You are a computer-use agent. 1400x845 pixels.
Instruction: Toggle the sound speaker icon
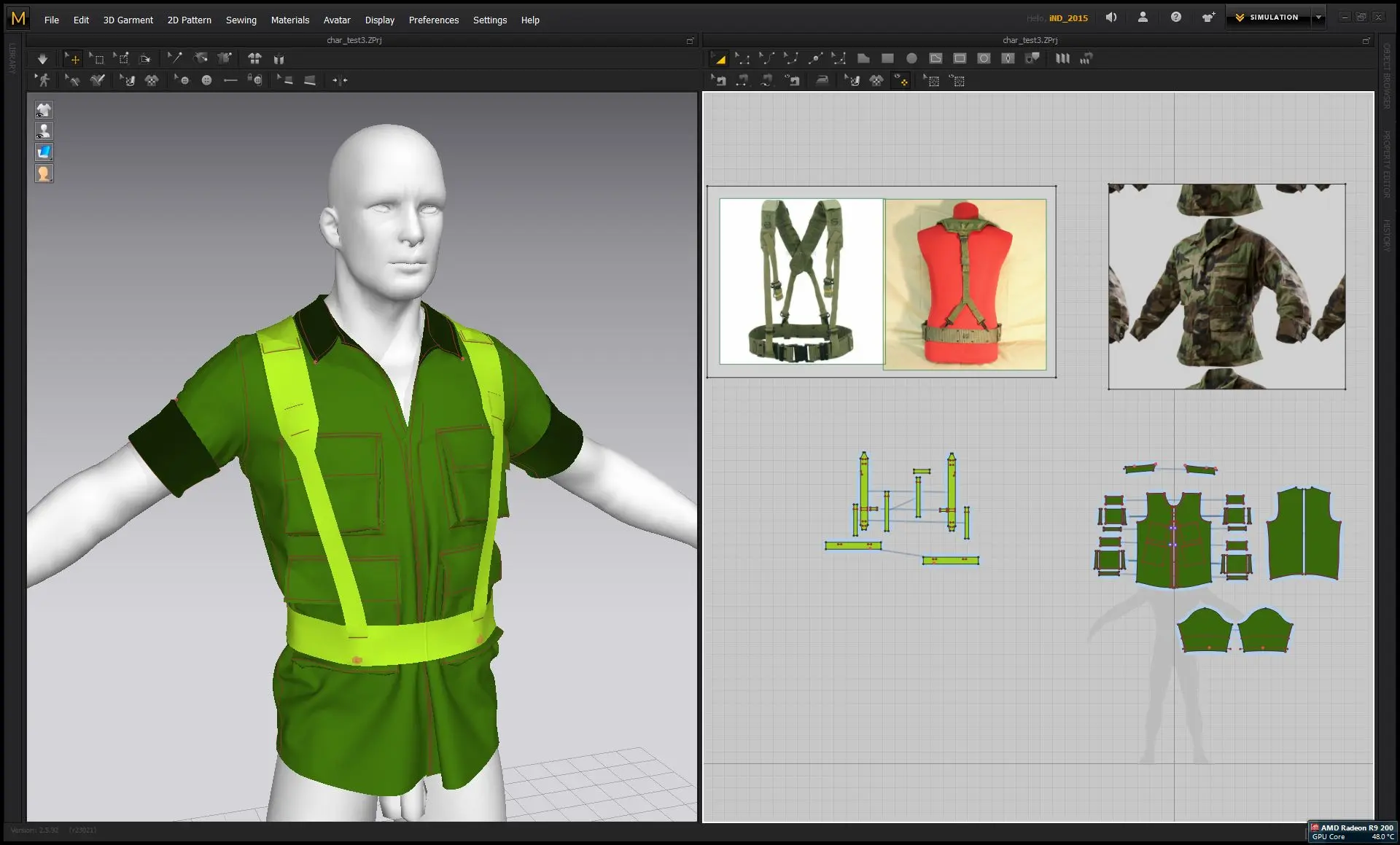tap(1111, 17)
